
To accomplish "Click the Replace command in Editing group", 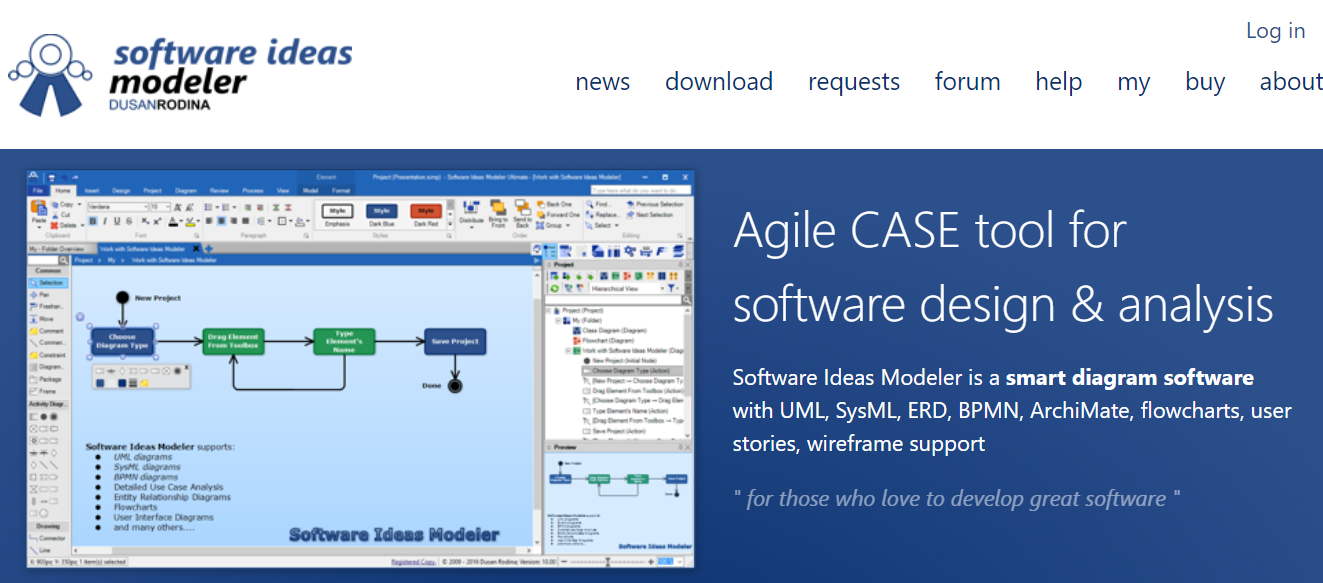I will click(603, 215).
